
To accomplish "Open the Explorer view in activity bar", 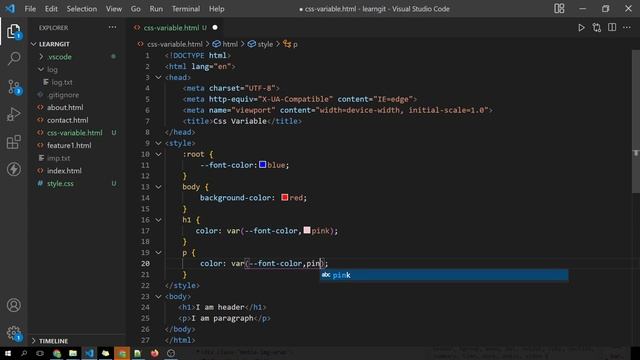I will (13, 31).
